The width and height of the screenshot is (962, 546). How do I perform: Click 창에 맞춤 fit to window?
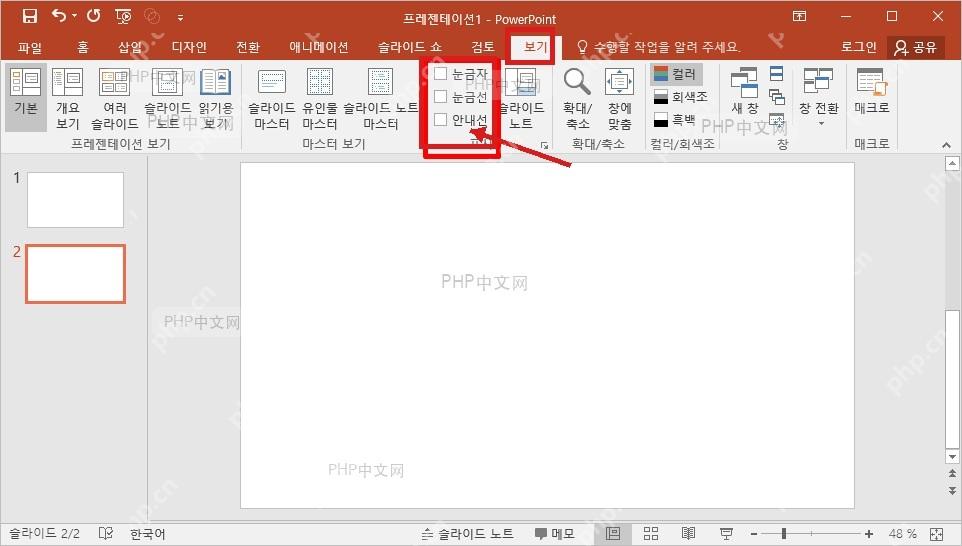click(619, 98)
